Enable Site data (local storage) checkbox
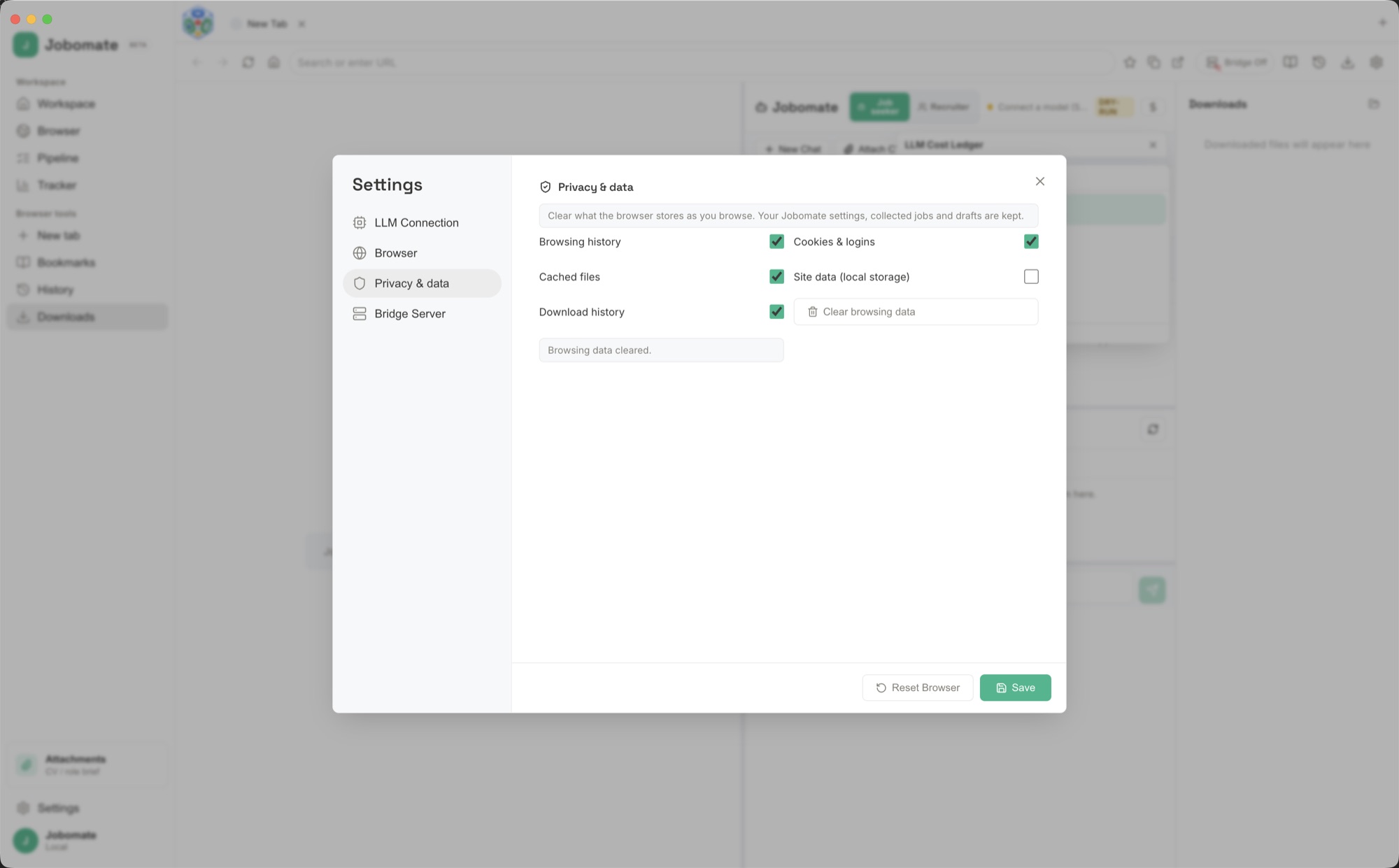 1031,277
